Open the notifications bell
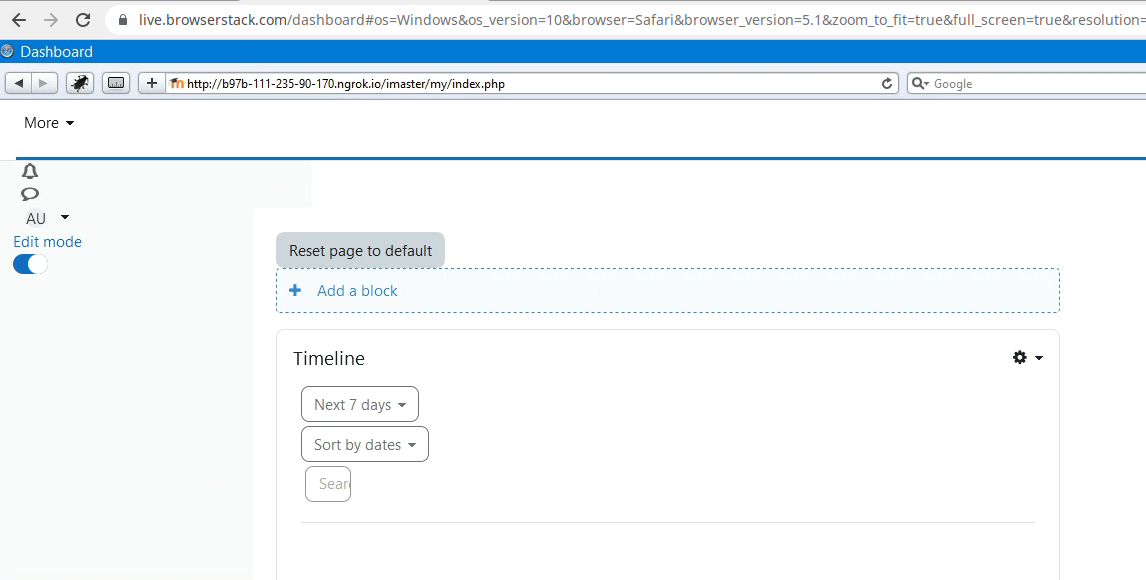 pyautogui.click(x=30, y=171)
